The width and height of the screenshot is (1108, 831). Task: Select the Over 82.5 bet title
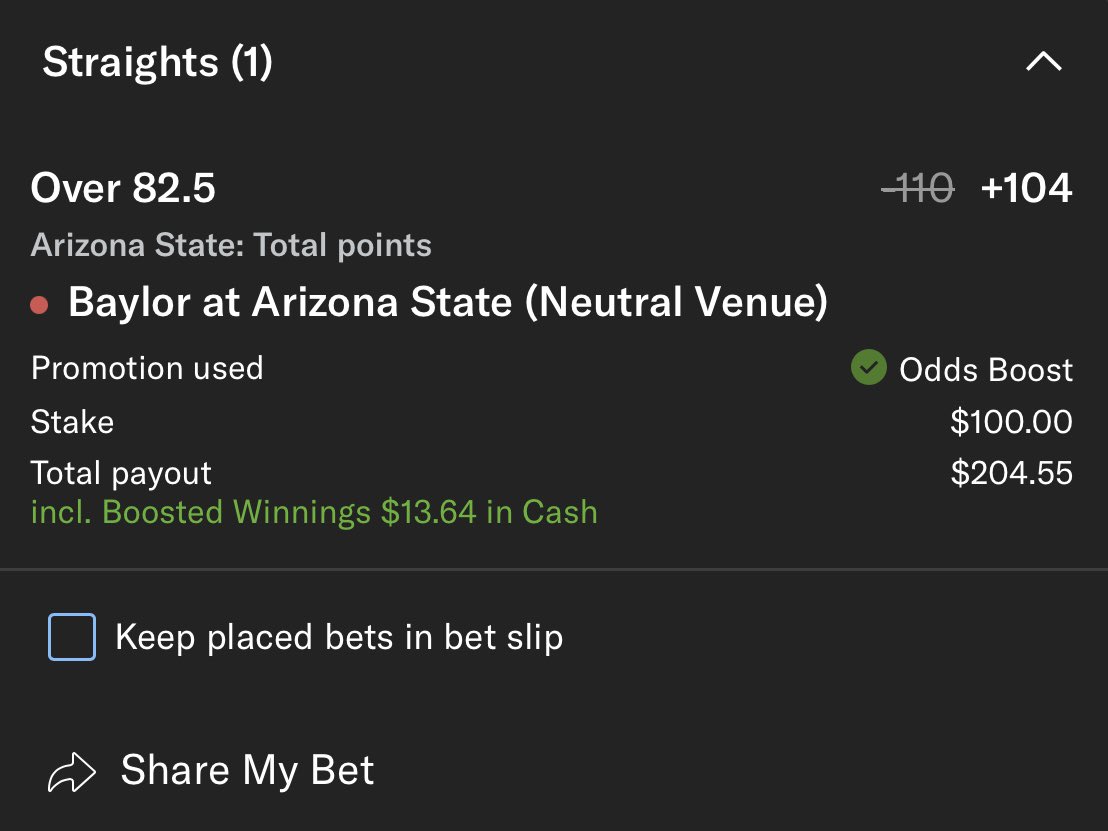pyautogui.click(x=123, y=188)
